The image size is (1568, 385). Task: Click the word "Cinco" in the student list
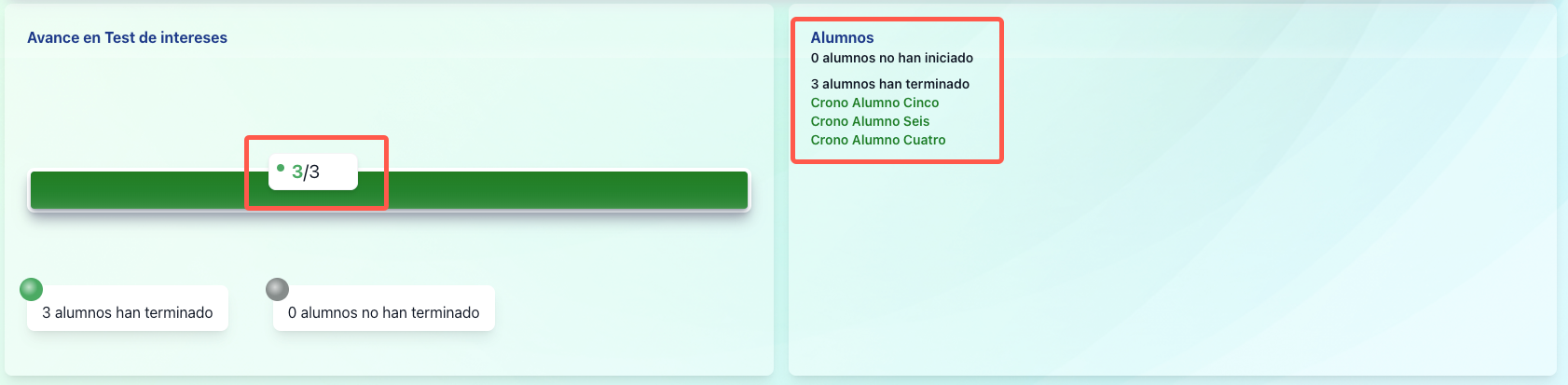tap(921, 103)
